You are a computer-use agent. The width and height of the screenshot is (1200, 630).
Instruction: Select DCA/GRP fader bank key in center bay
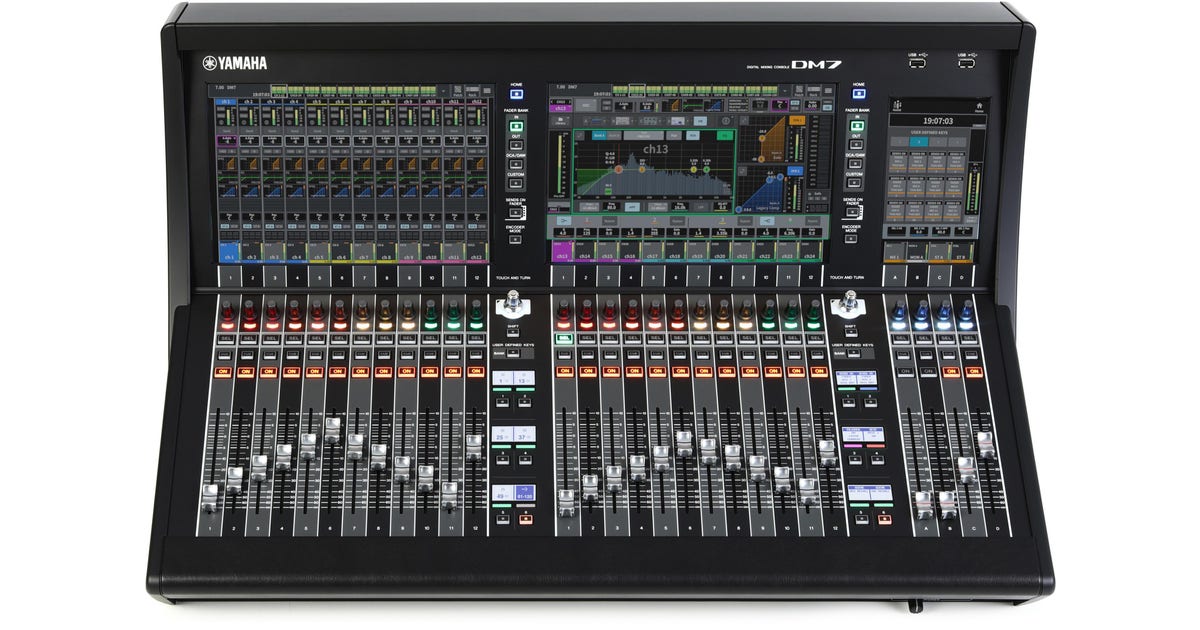coord(855,164)
